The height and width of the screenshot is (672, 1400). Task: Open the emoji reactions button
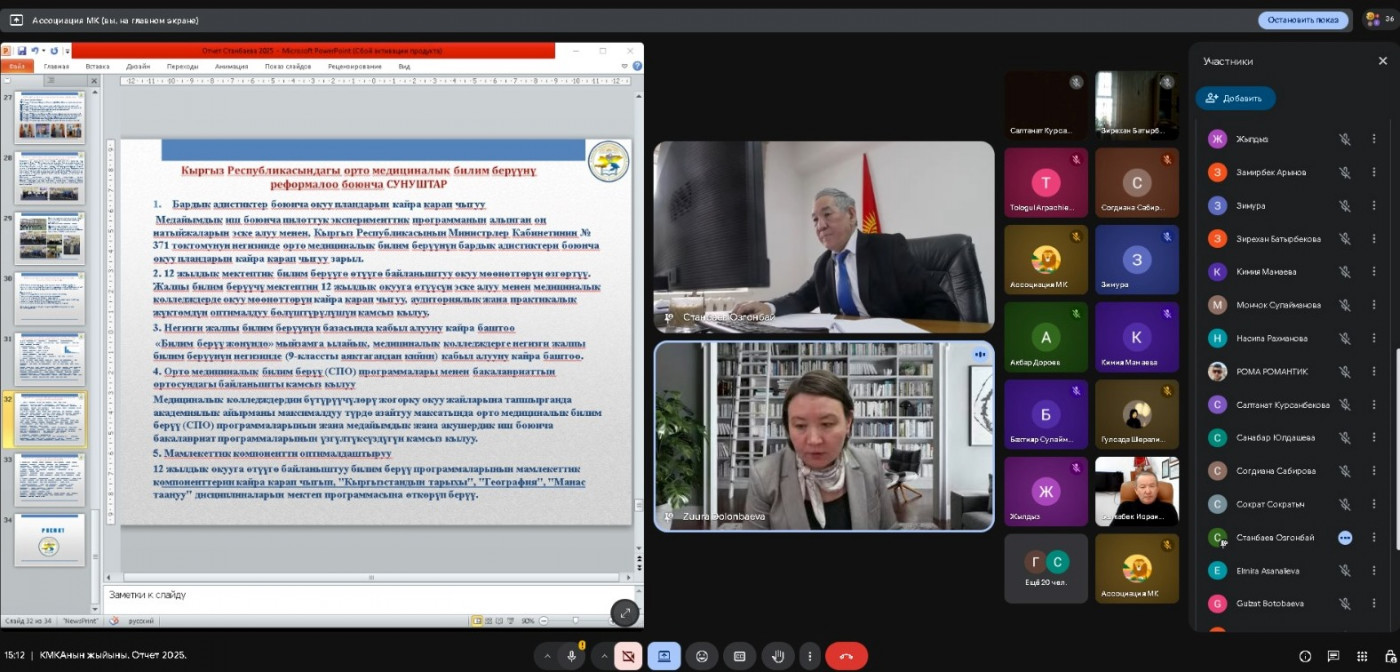(x=702, y=656)
